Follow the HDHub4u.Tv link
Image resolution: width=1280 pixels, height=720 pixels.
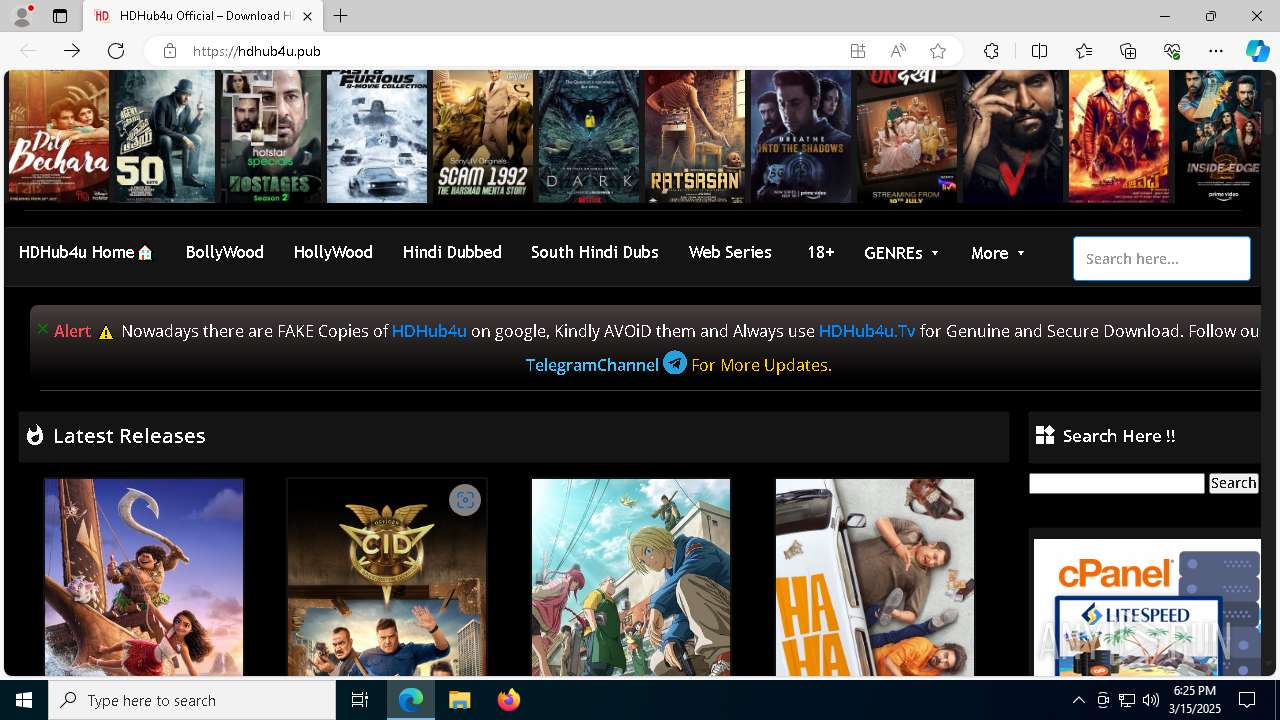coord(867,331)
